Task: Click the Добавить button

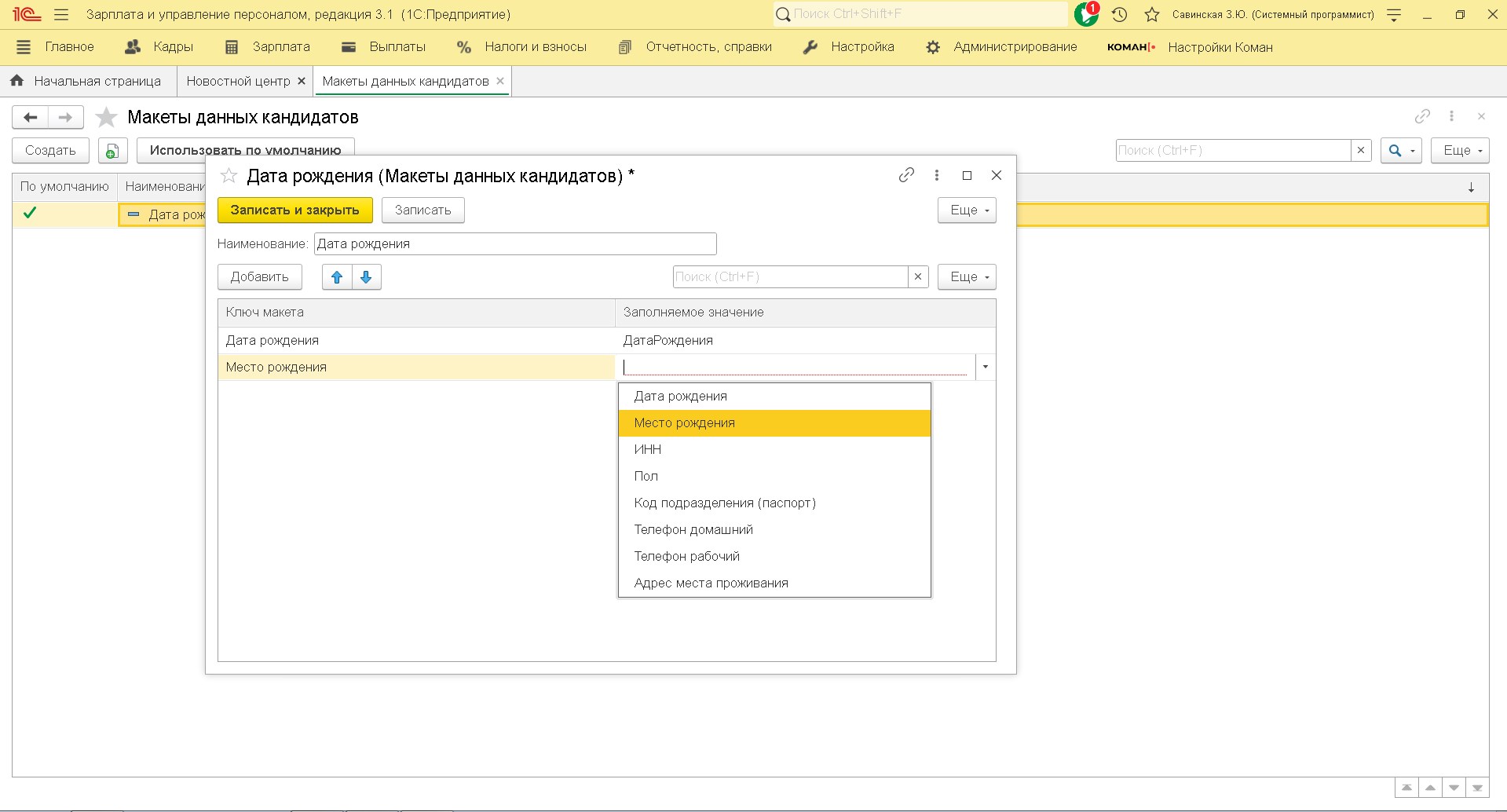Action: click(260, 277)
